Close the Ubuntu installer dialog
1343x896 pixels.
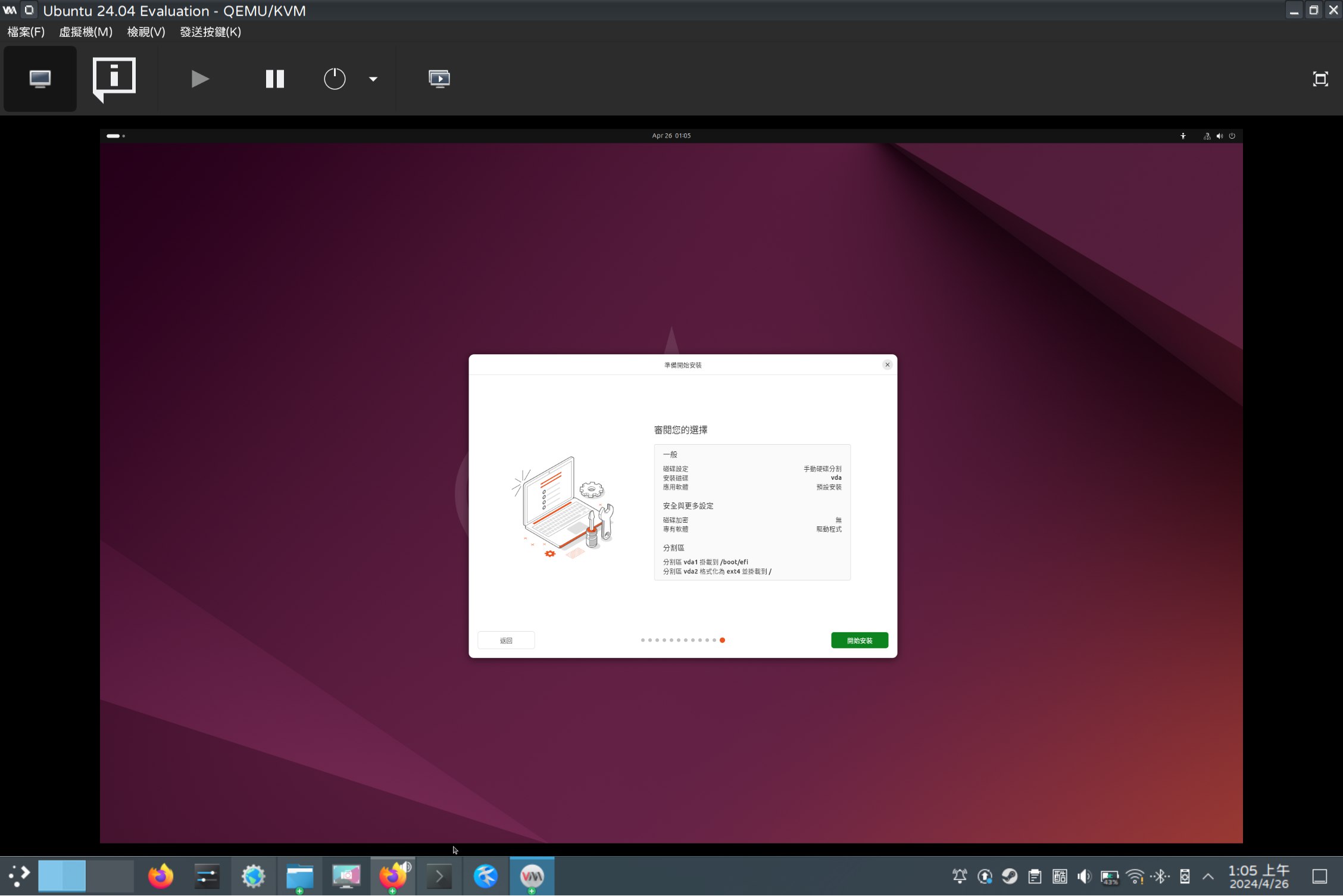pos(887,364)
